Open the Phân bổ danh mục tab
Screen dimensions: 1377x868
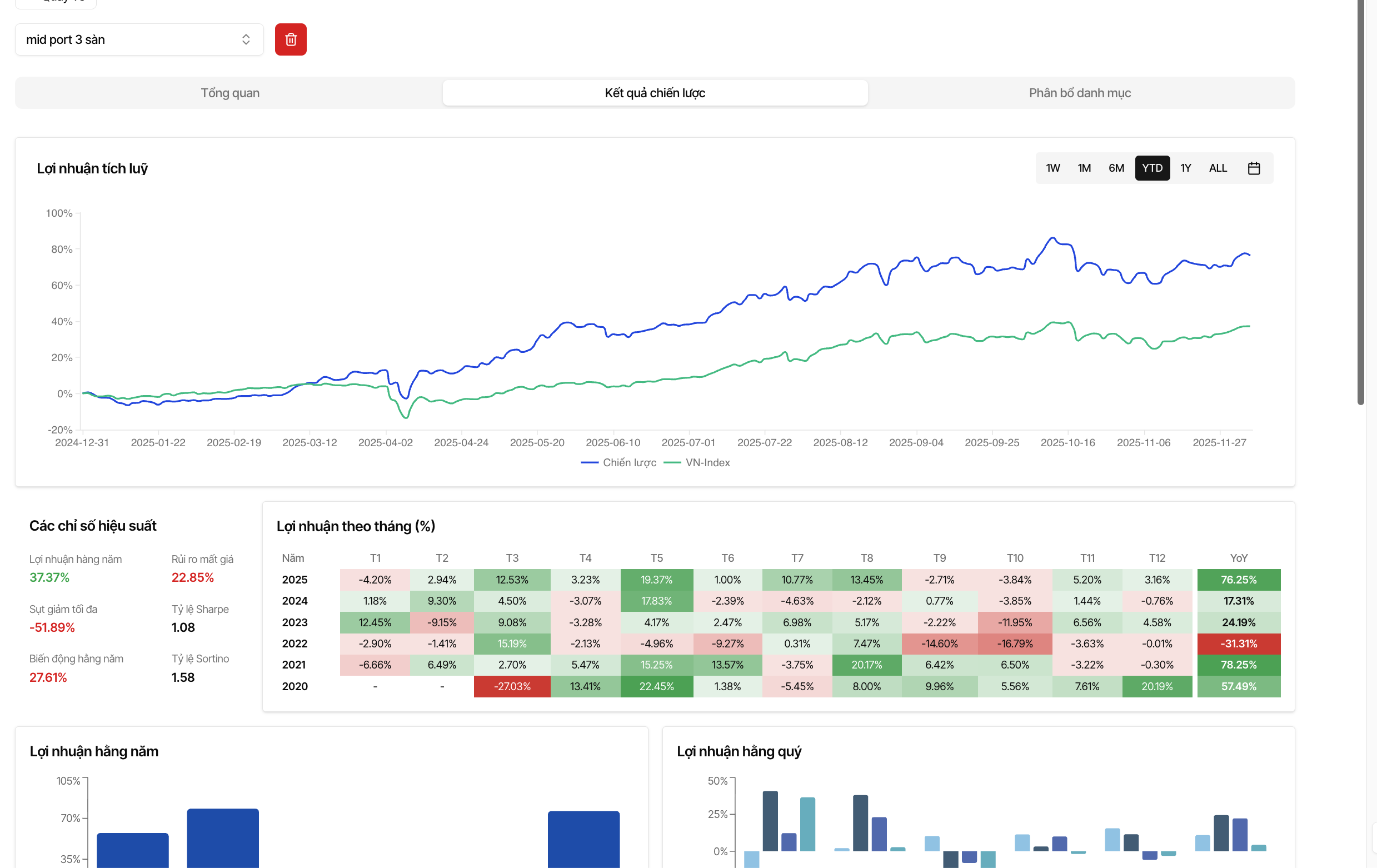[1079, 93]
